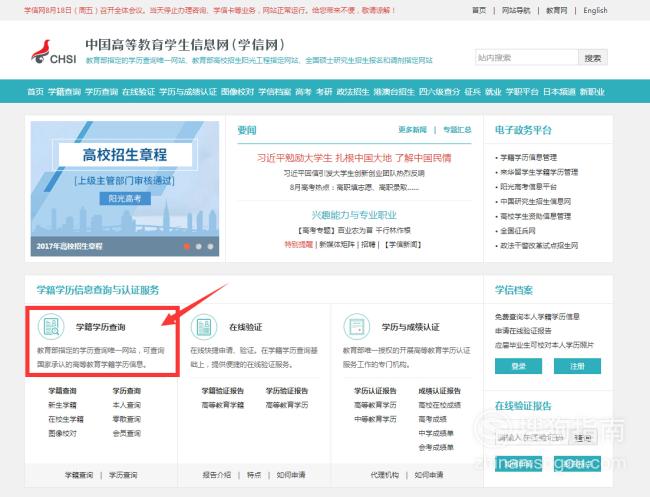Open 阳光高考信息平台 link
This screenshot has height=497, width=650.
(529, 187)
